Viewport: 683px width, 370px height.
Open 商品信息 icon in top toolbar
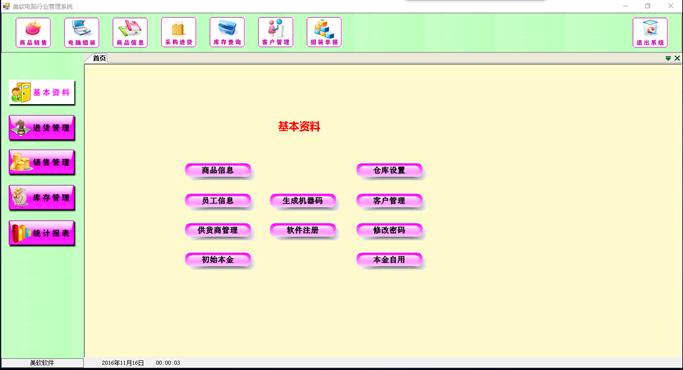[x=130, y=32]
